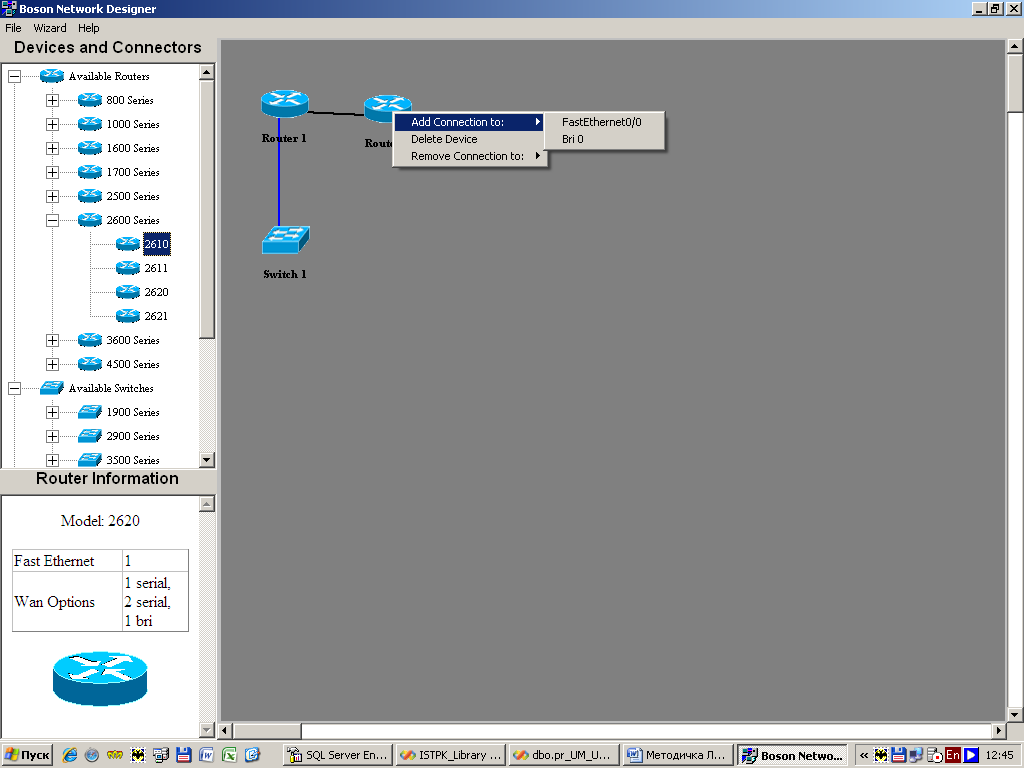Image resolution: width=1024 pixels, height=768 pixels.
Task: Click the 3600 Series router icon
Action: [90, 340]
